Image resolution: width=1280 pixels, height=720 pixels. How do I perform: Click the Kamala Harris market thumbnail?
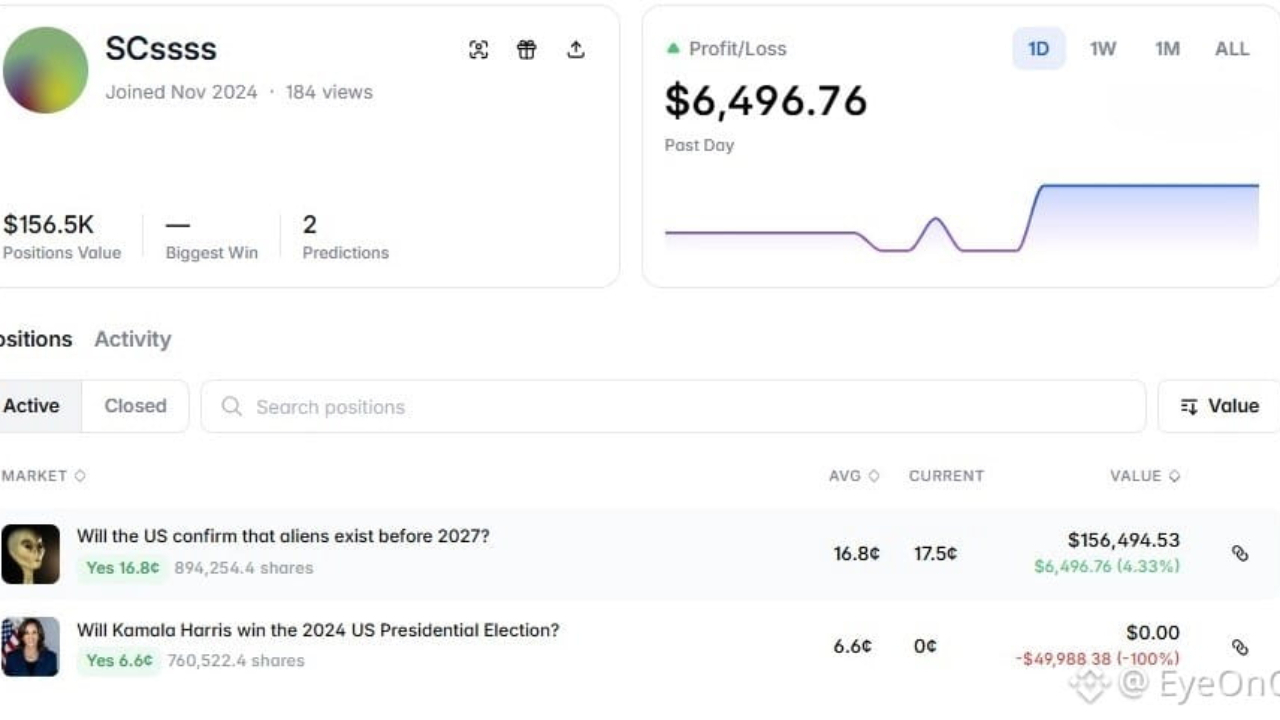[30, 647]
